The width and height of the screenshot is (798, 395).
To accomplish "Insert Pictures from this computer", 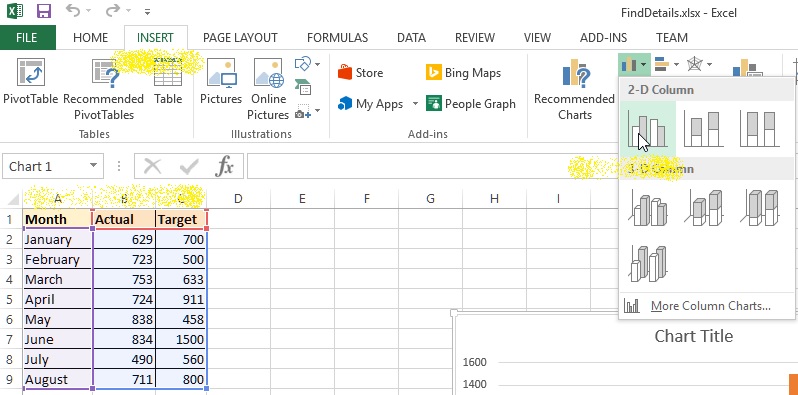I will point(221,81).
